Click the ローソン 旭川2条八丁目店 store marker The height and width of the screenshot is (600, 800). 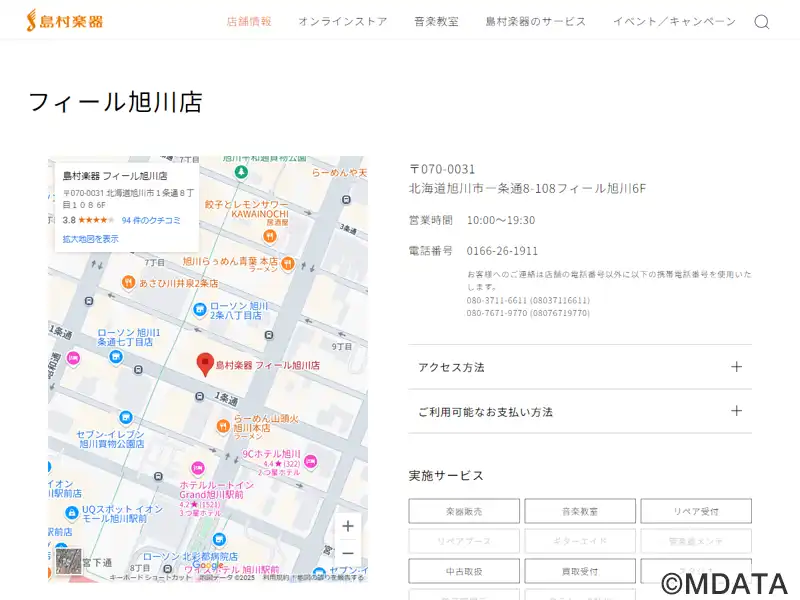point(199,309)
